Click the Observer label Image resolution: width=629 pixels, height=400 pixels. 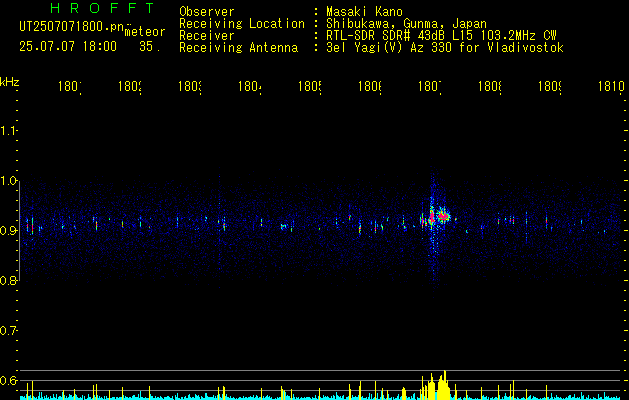[207, 12]
